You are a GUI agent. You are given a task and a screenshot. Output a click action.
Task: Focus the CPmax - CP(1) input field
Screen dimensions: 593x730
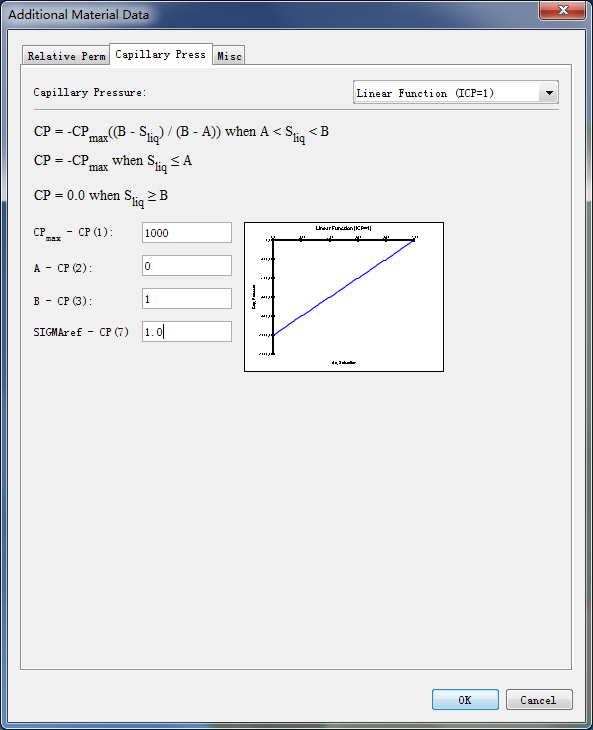point(187,232)
